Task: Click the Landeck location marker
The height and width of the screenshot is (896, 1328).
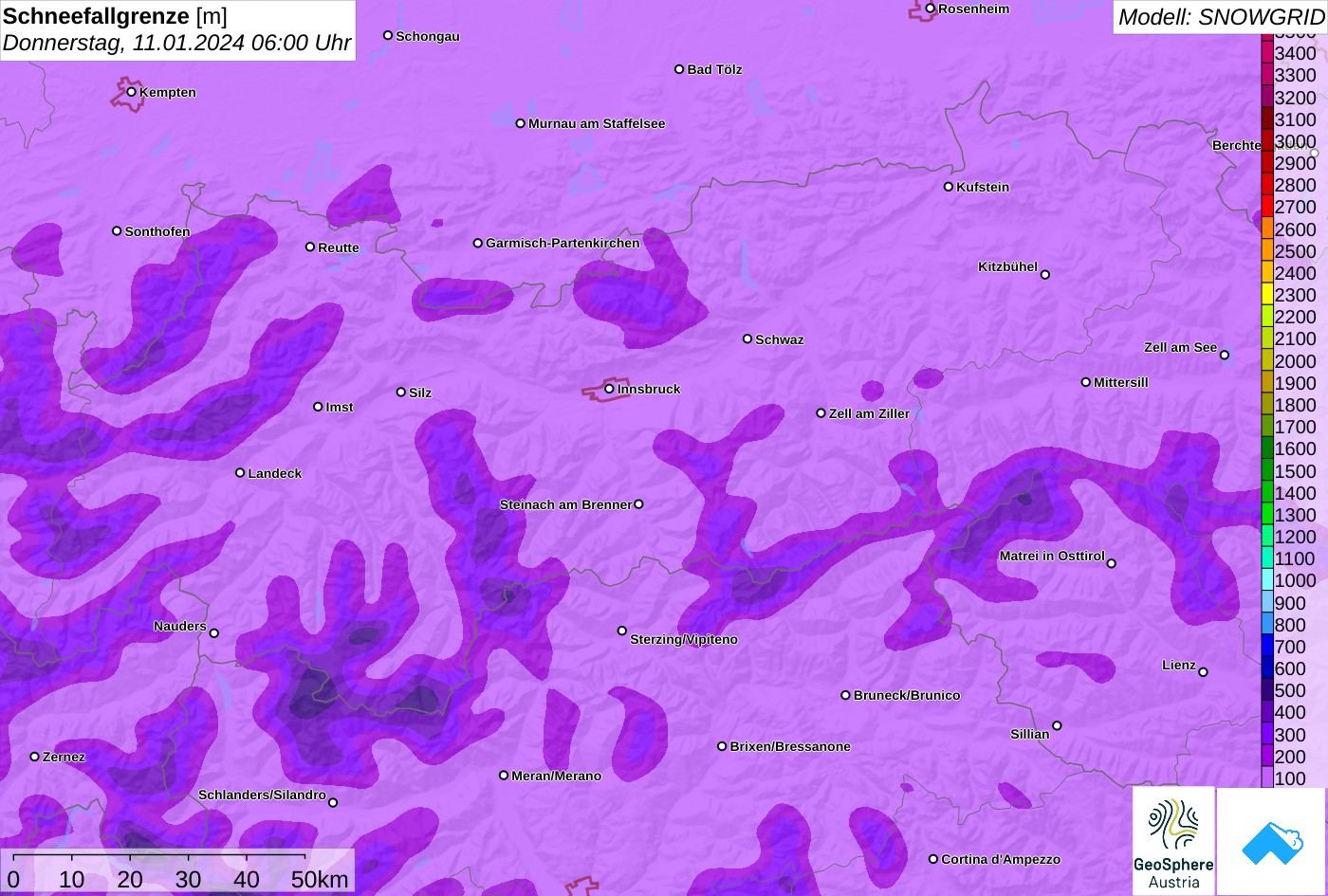Action: tap(240, 472)
